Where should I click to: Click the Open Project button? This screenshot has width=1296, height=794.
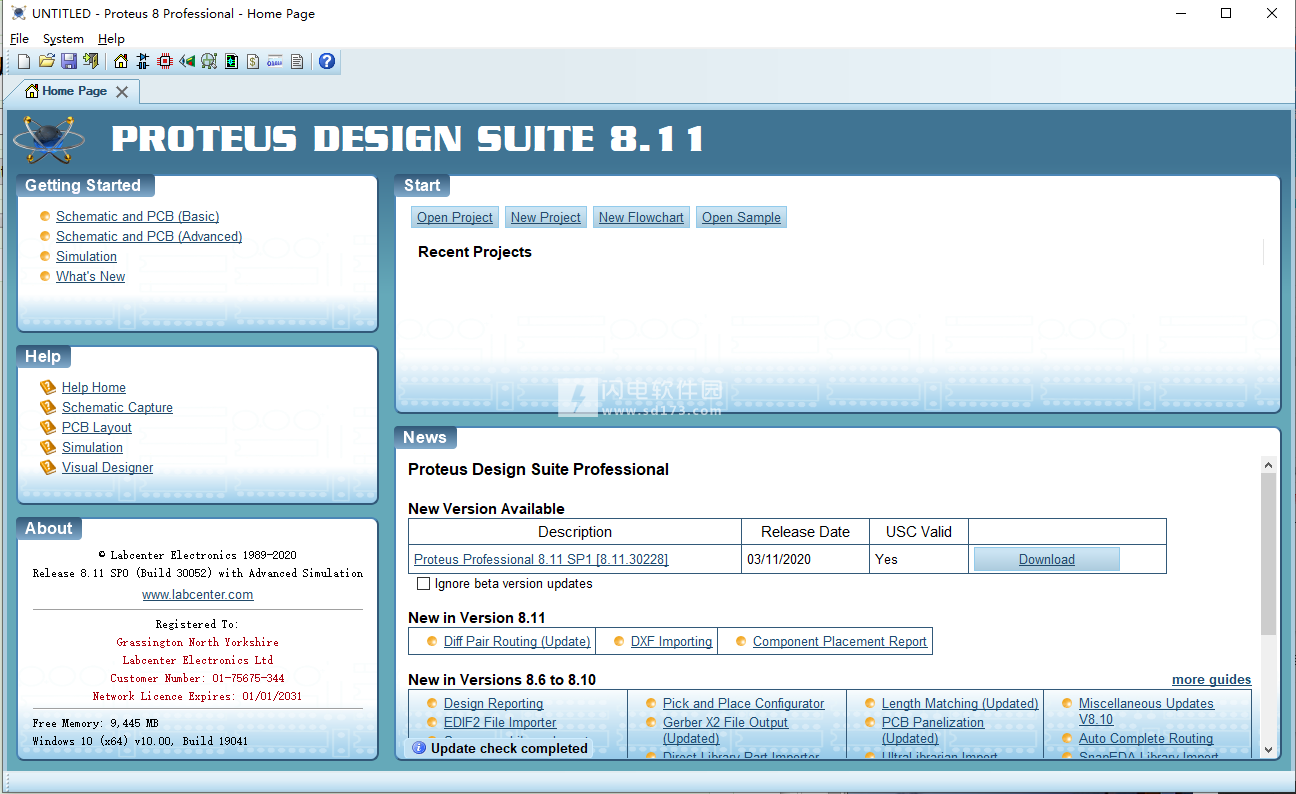[x=455, y=217]
